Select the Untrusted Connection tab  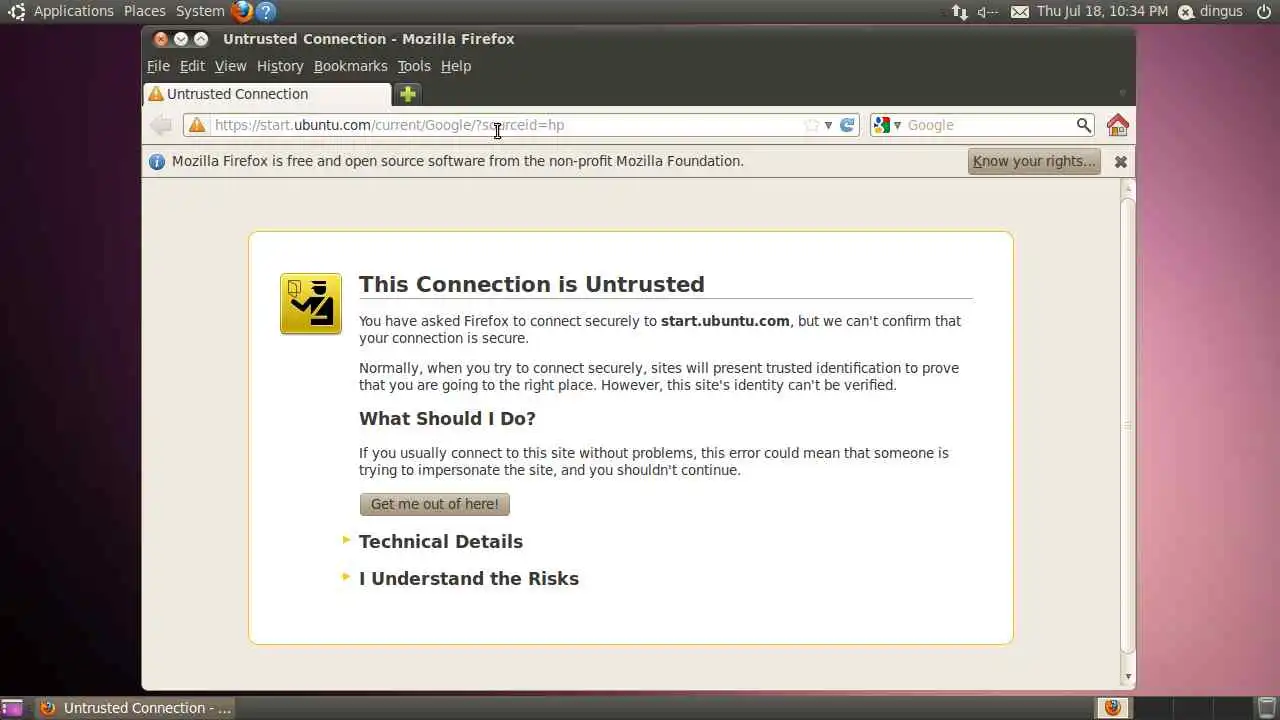pos(267,94)
